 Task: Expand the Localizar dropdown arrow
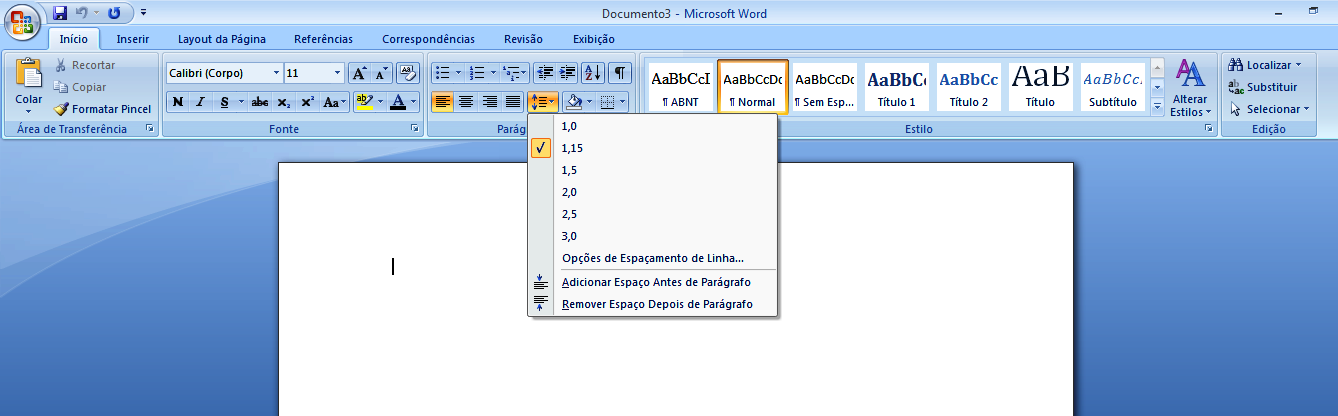point(1298,65)
